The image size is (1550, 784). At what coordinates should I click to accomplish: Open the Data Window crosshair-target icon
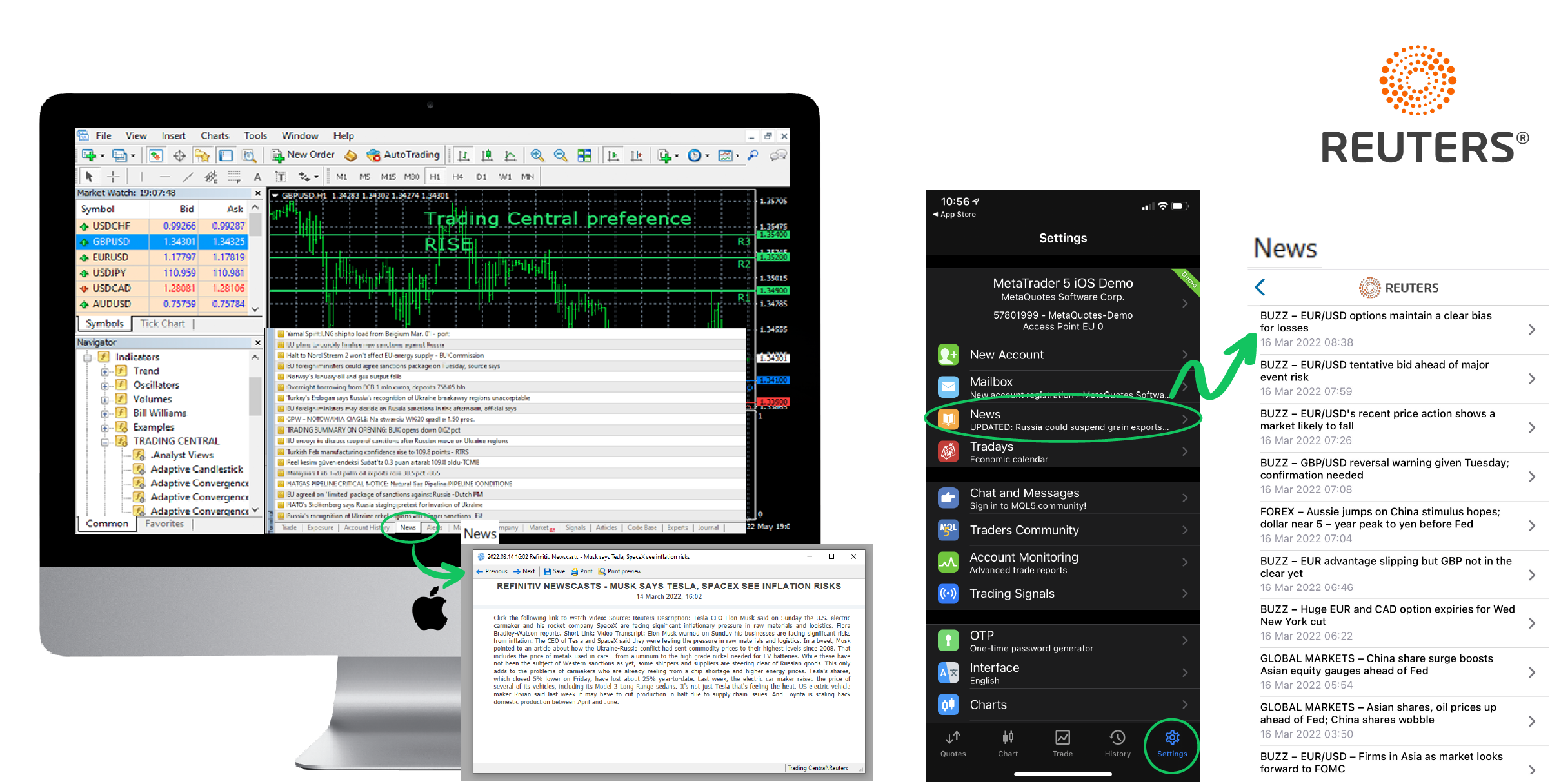pyautogui.click(x=179, y=155)
